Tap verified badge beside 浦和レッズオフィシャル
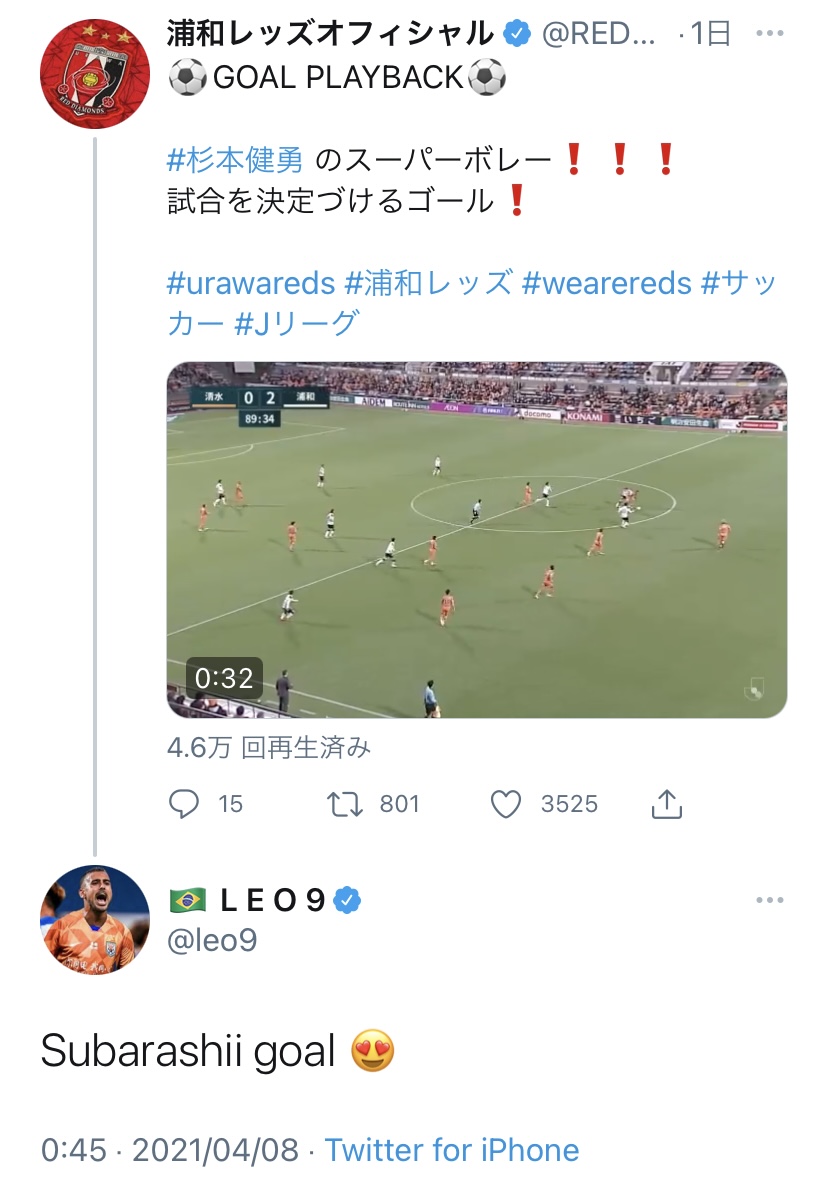The width and height of the screenshot is (828, 1180). click(516, 35)
